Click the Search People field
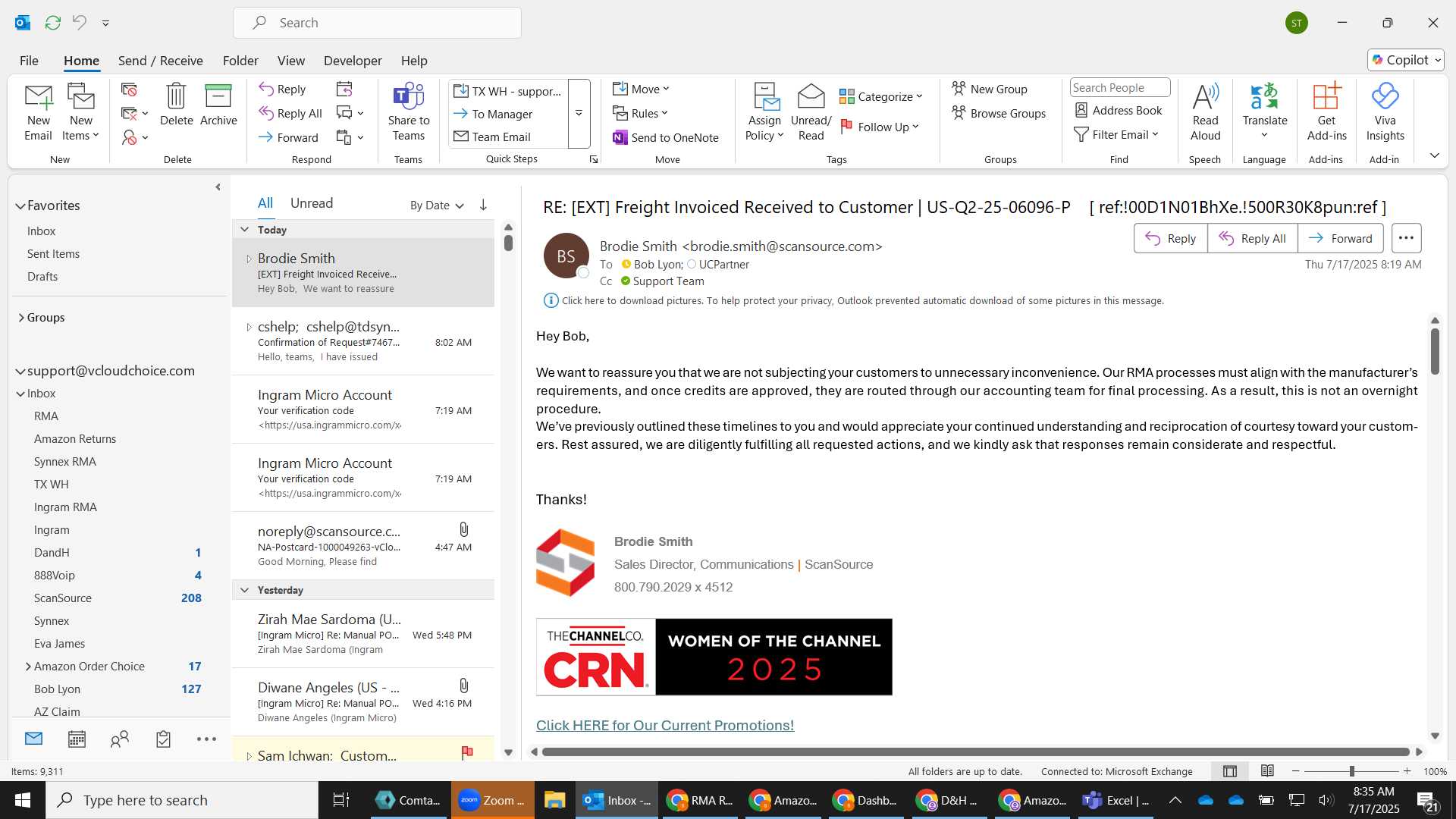 pyautogui.click(x=1120, y=88)
